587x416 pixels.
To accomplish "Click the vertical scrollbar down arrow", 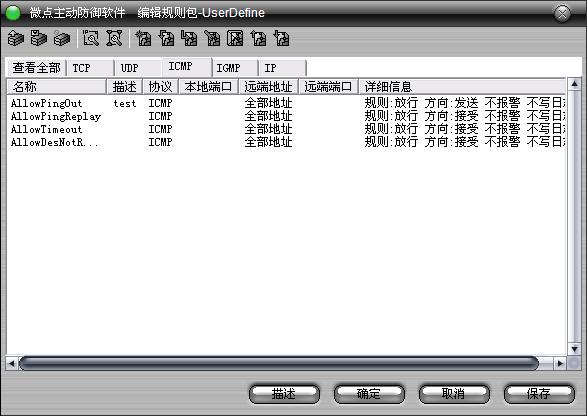I will [575, 349].
